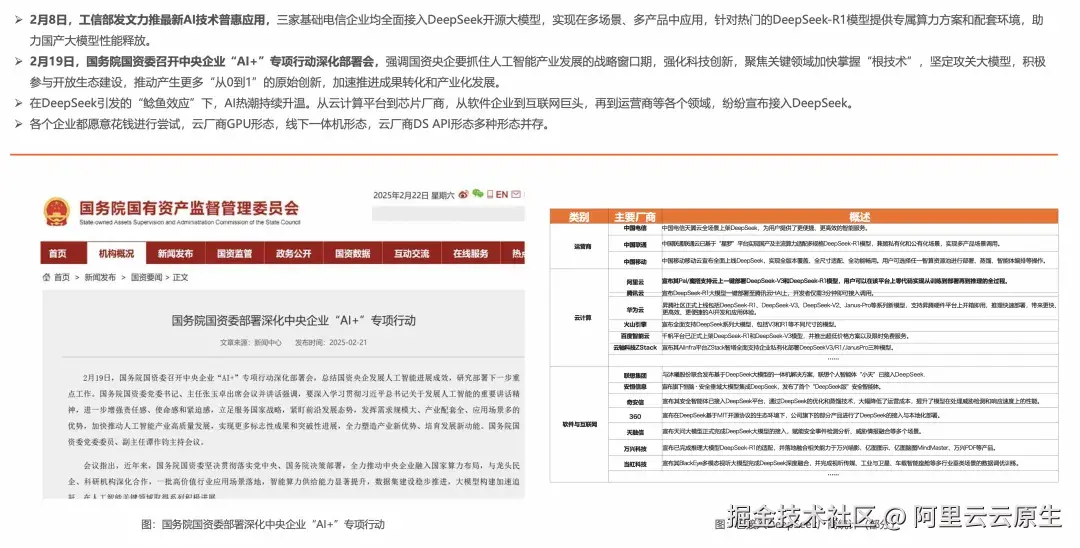Click the 万兴科技 vendor cell
This screenshot has width=1080, height=548.
pos(635,449)
